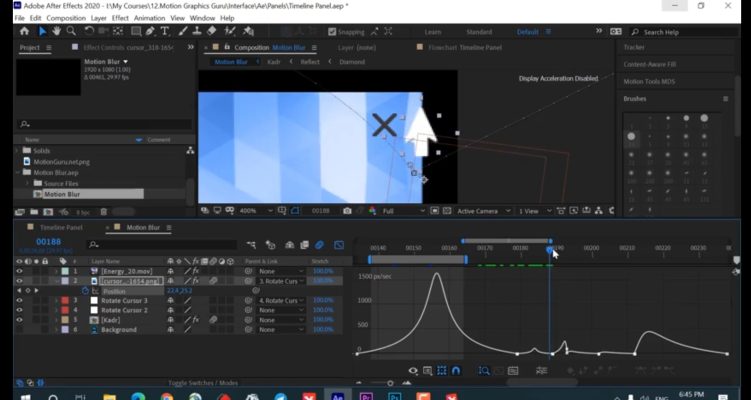
Task: Expand the Solids folder in Project
Action: (x=18, y=150)
